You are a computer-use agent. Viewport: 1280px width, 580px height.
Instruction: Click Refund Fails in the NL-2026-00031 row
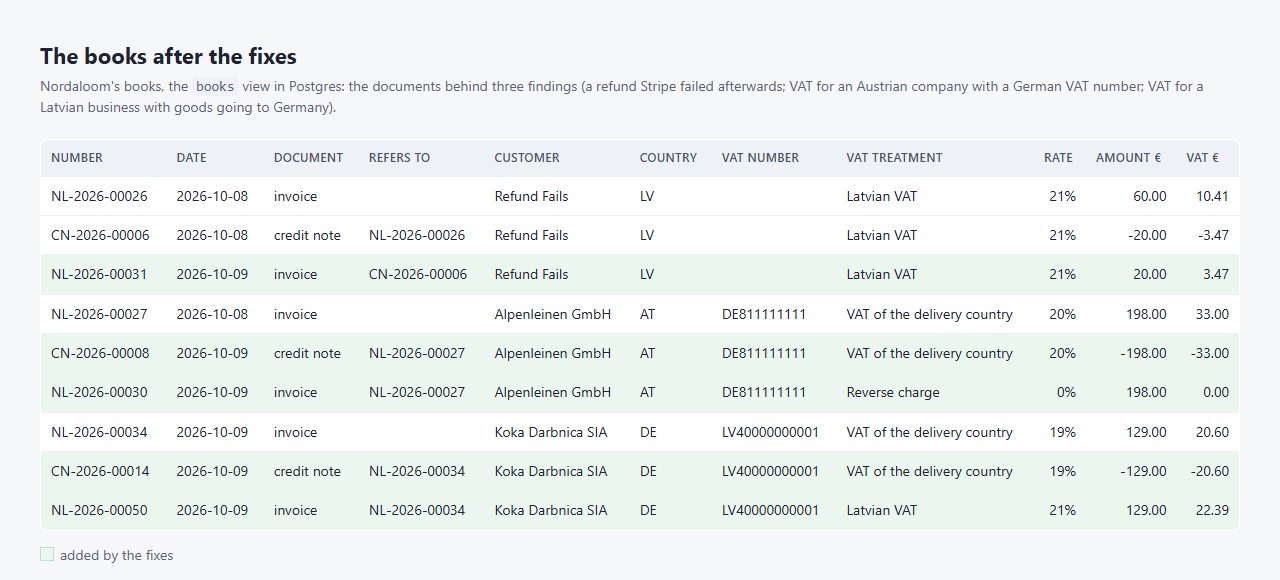pyautogui.click(x=531, y=274)
